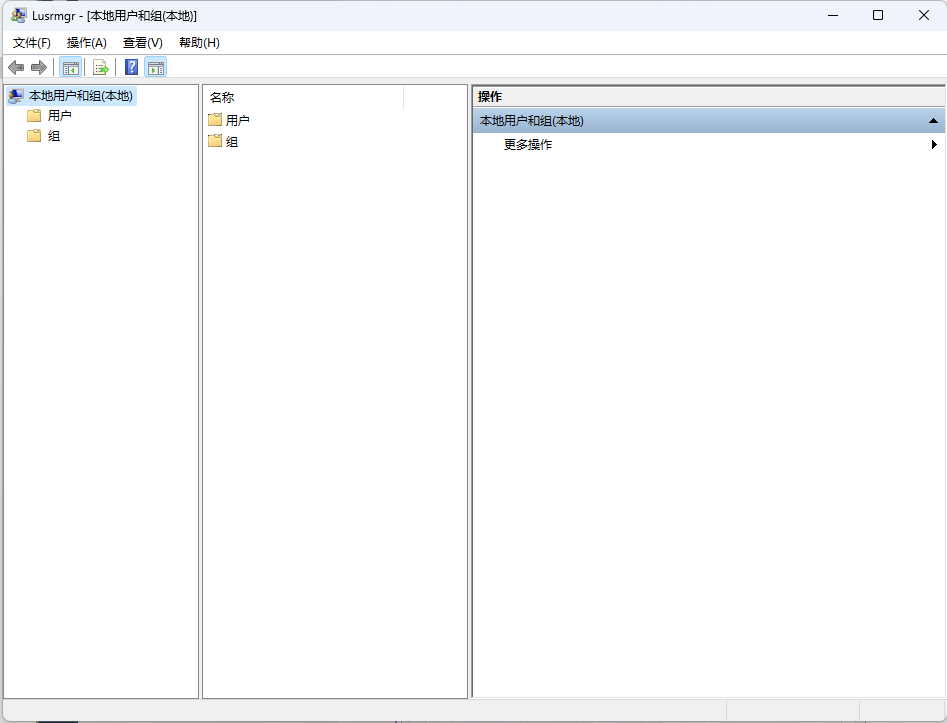Open the 帮助(H) menu
This screenshot has height=723, width=947.
pyautogui.click(x=199, y=43)
